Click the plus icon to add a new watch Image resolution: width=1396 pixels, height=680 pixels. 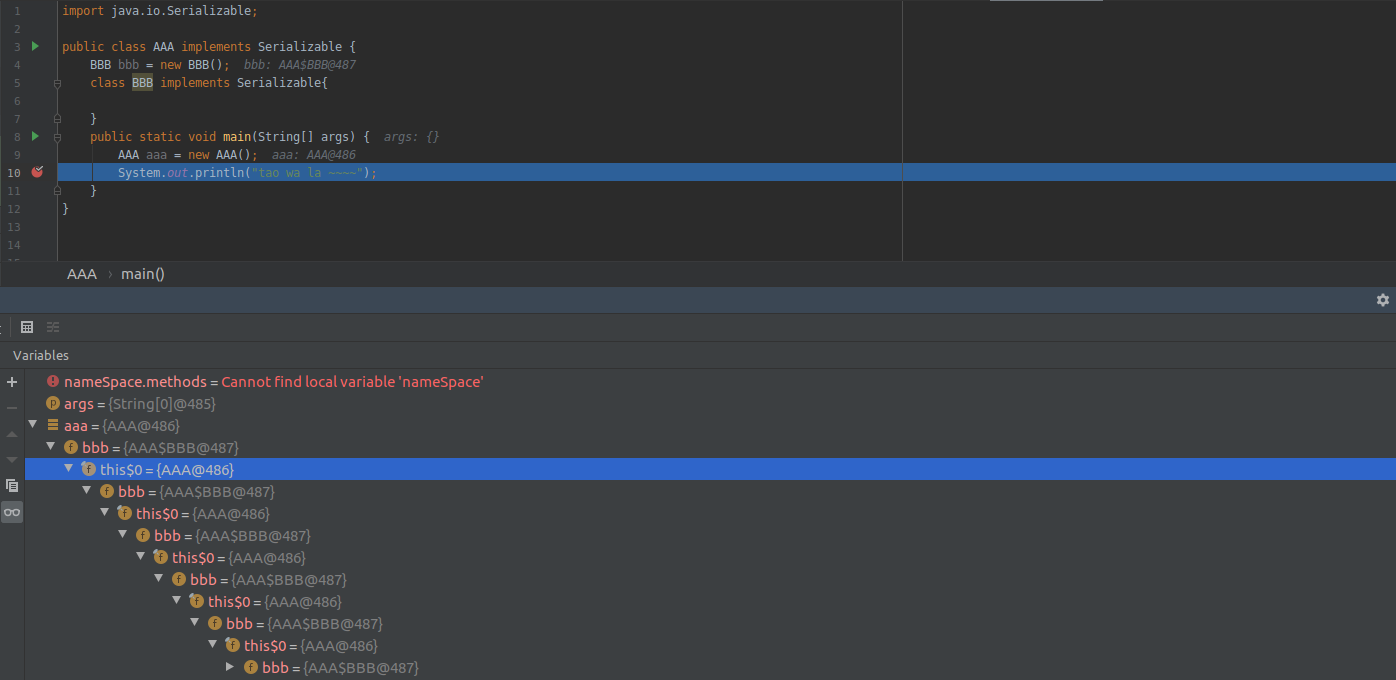click(12, 382)
